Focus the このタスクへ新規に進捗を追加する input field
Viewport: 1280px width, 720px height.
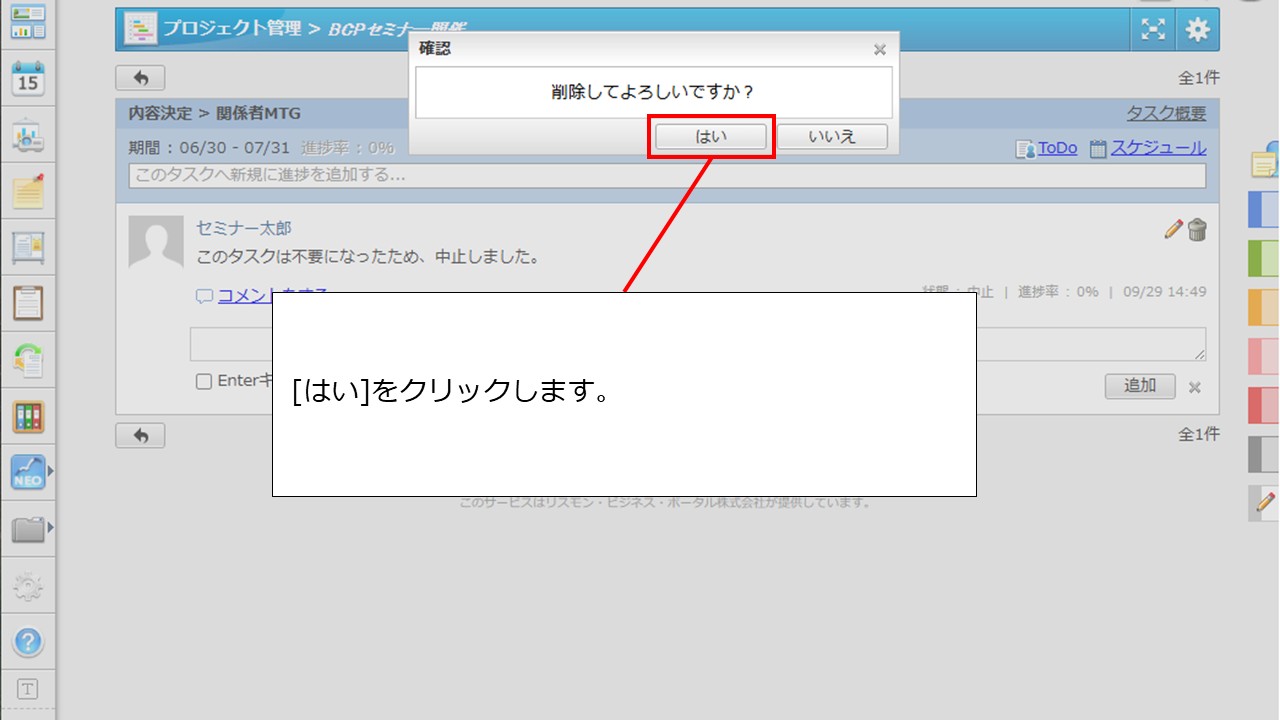pyautogui.click(x=667, y=176)
